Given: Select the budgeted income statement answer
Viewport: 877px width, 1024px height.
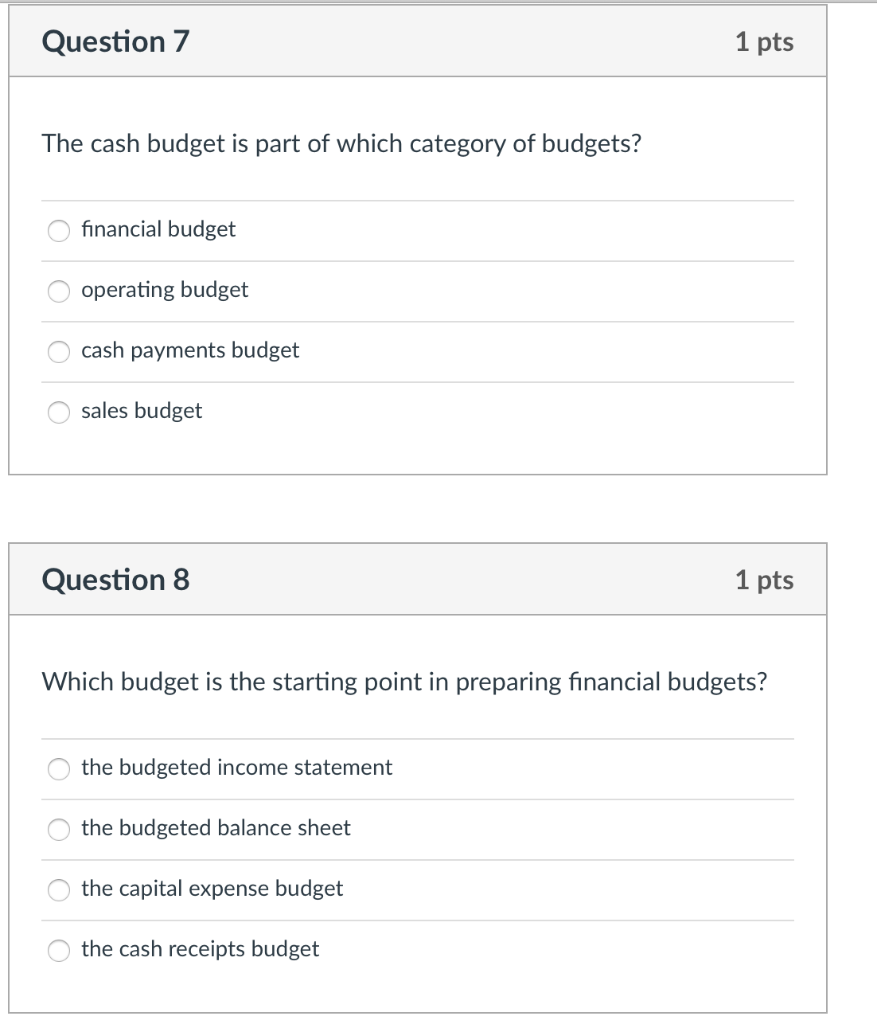Looking at the screenshot, I should pos(57,768).
